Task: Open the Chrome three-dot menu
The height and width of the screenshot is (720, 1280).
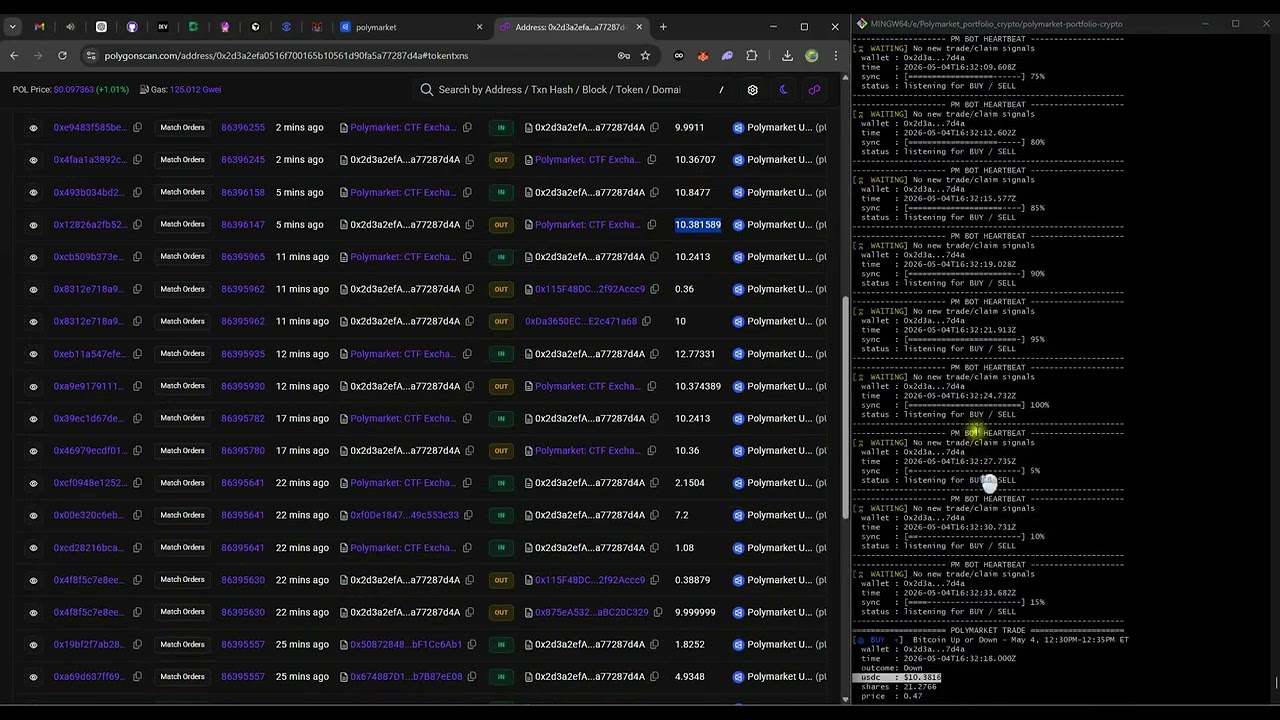Action: [835, 56]
